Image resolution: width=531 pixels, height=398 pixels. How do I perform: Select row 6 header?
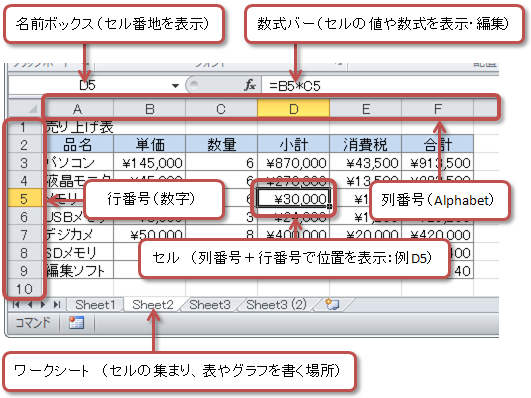(23, 216)
